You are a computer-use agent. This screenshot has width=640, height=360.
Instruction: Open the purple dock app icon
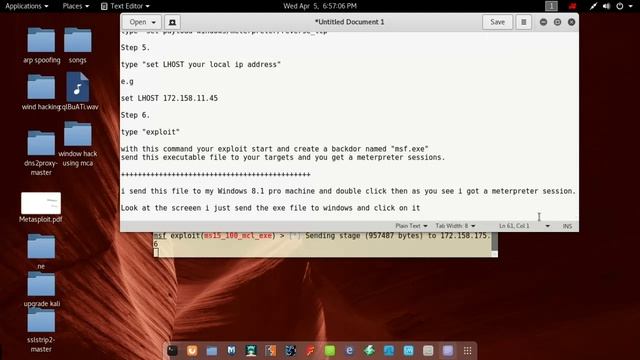[x=448, y=350]
